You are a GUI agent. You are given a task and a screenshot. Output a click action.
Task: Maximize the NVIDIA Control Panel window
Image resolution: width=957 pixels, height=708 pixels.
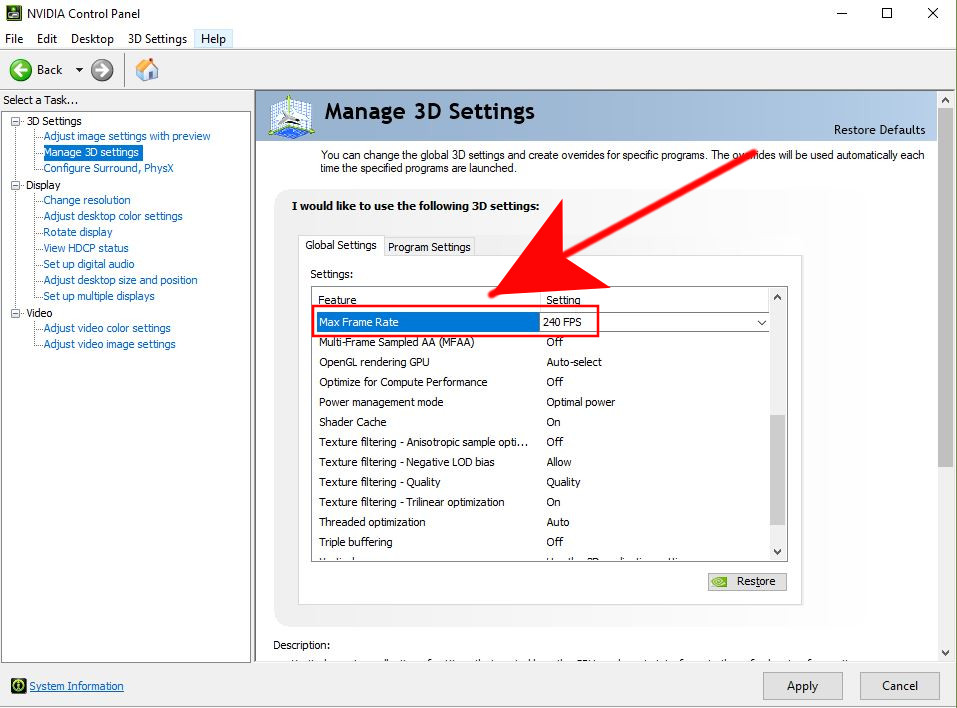click(x=887, y=13)
